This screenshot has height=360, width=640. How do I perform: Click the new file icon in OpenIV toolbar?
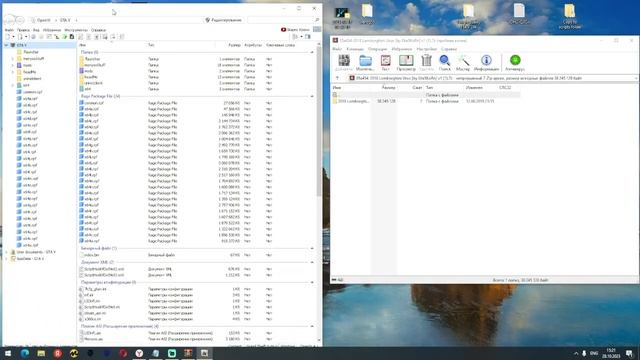click(7, 37)
